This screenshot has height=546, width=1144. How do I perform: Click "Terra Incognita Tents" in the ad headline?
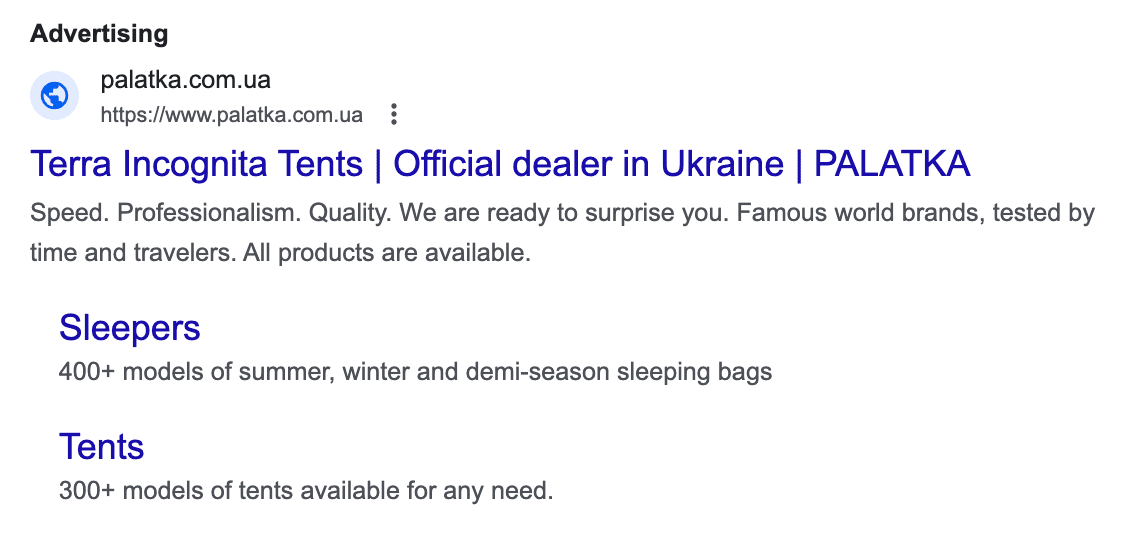point(197,164)
